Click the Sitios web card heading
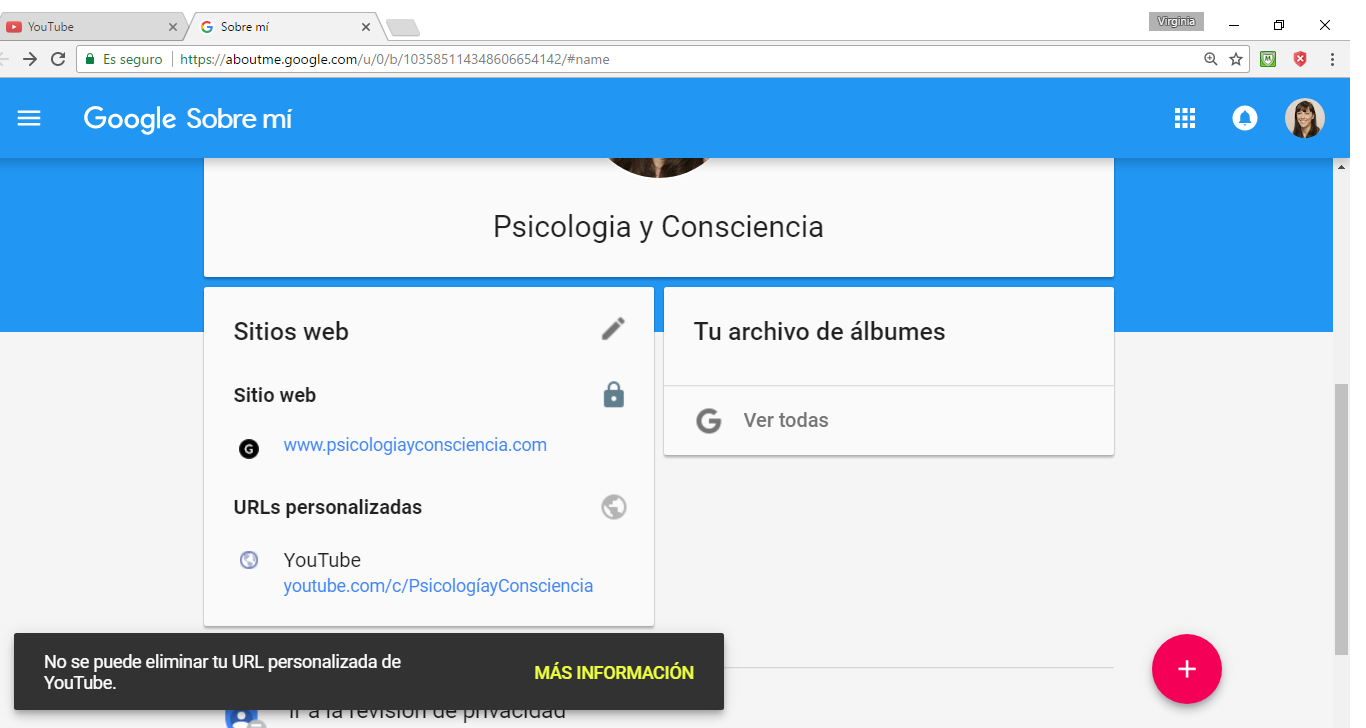The image size is (1366, 728). coord(291,332)
